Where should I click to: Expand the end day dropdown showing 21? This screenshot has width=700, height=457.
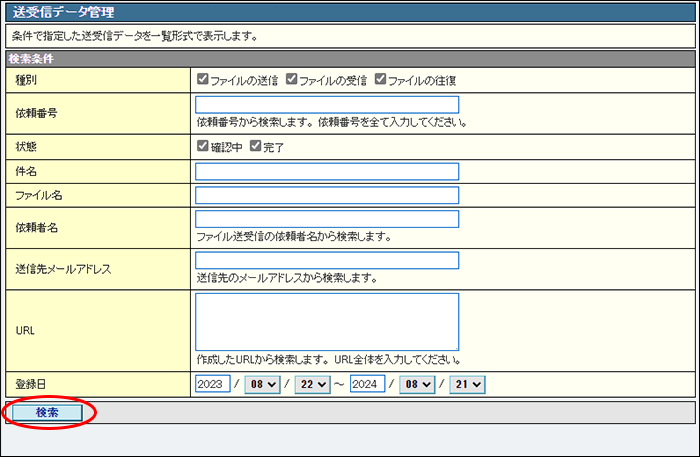[466, 384]
